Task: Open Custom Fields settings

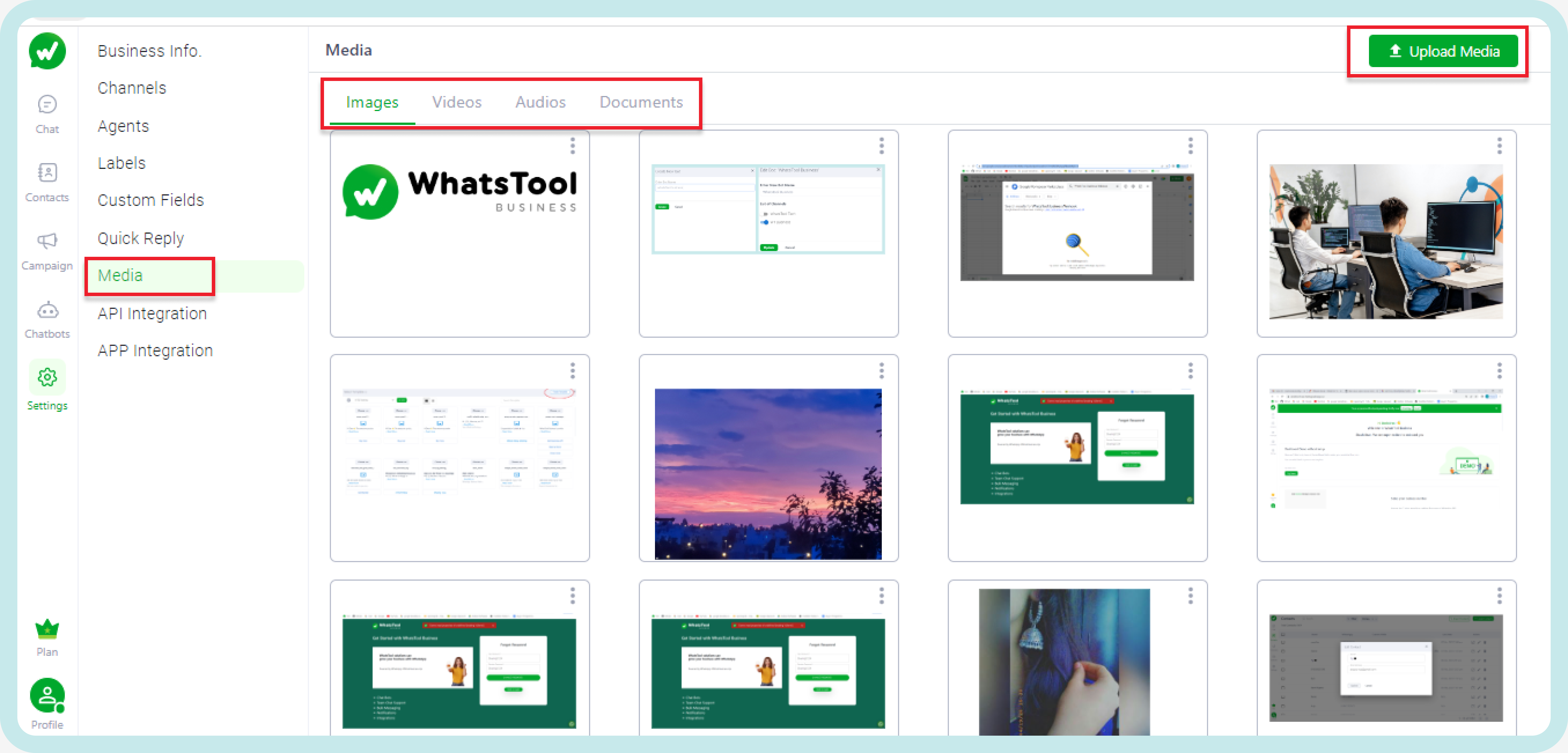Action: [x=151, y=200]
